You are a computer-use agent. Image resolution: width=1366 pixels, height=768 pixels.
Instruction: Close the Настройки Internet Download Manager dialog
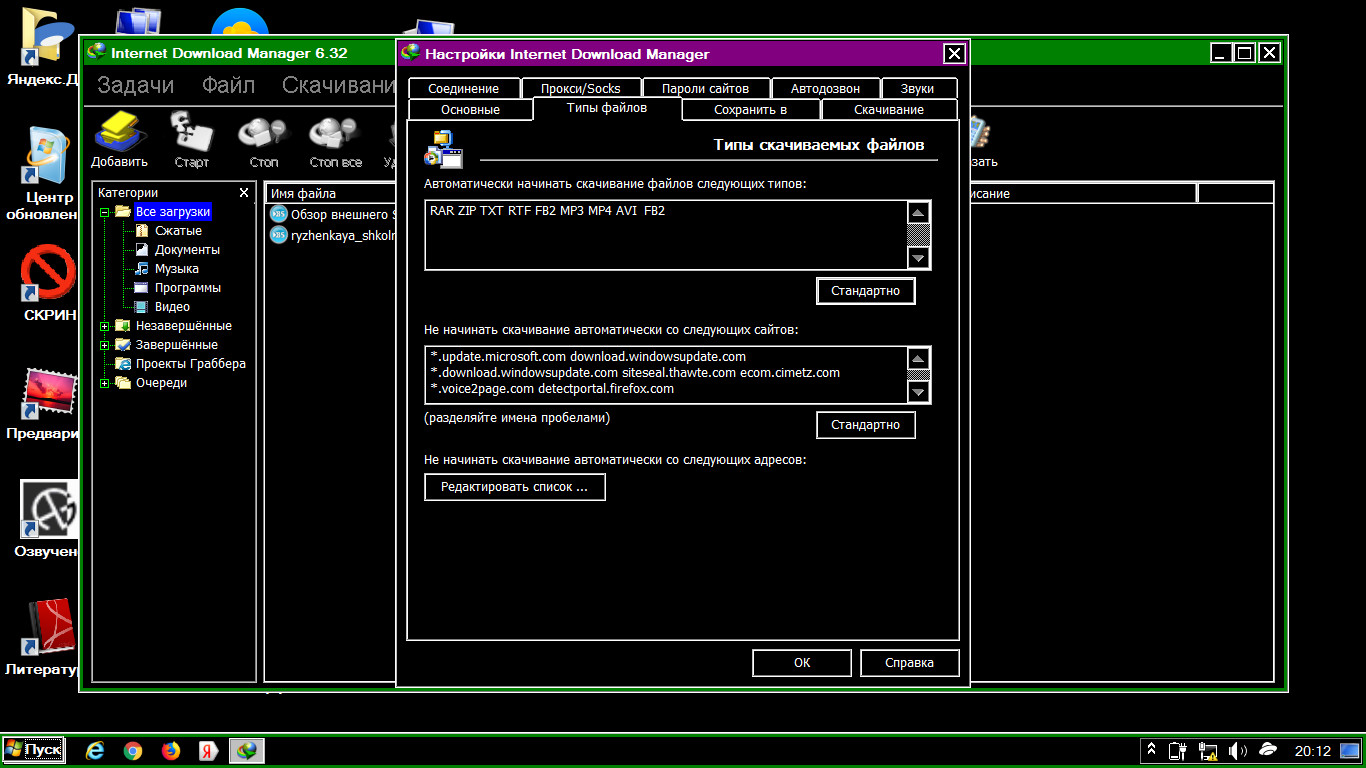[954, 54]
